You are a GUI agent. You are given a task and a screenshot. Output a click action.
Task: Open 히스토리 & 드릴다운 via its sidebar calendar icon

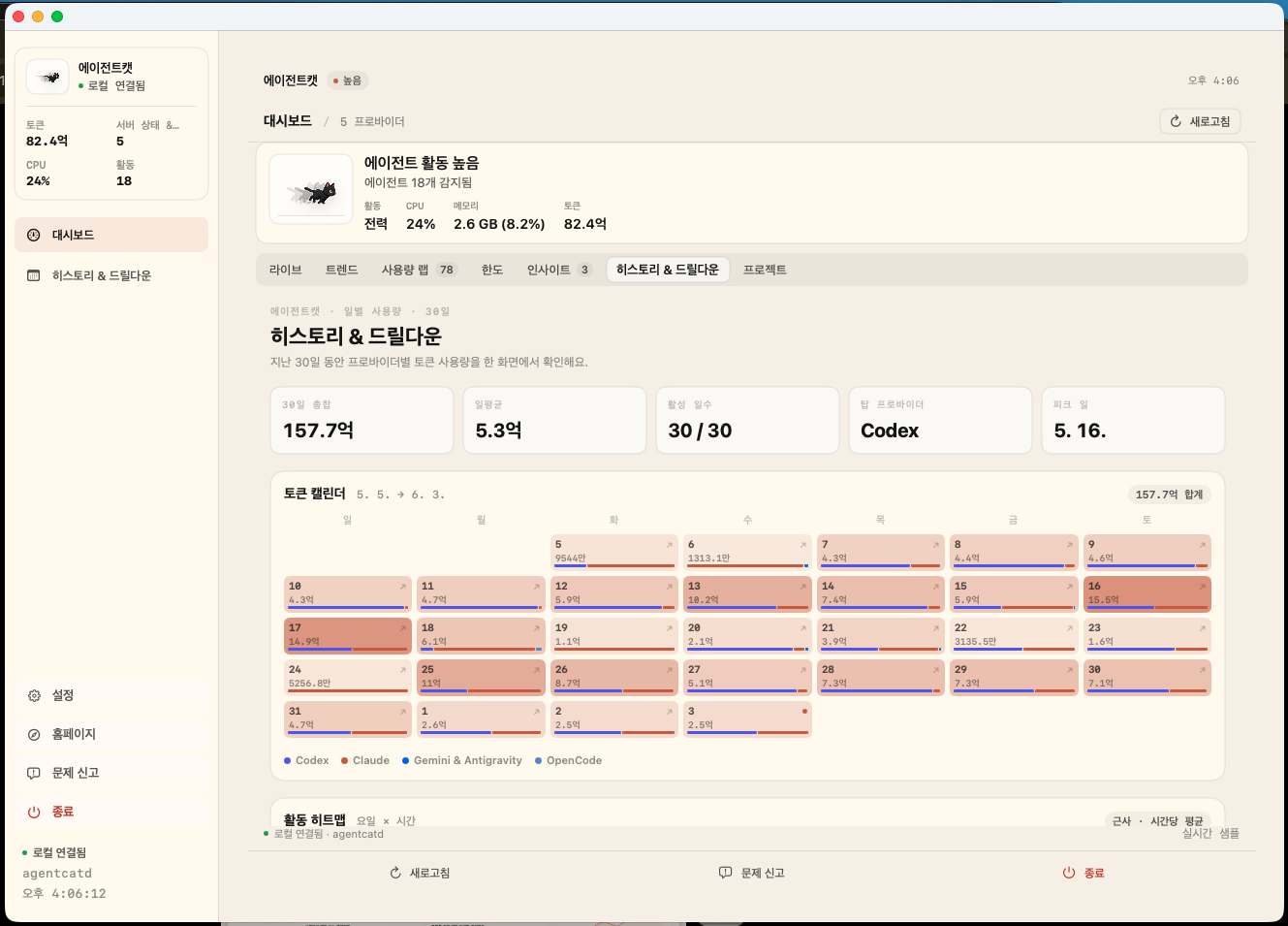pos(34,275)
